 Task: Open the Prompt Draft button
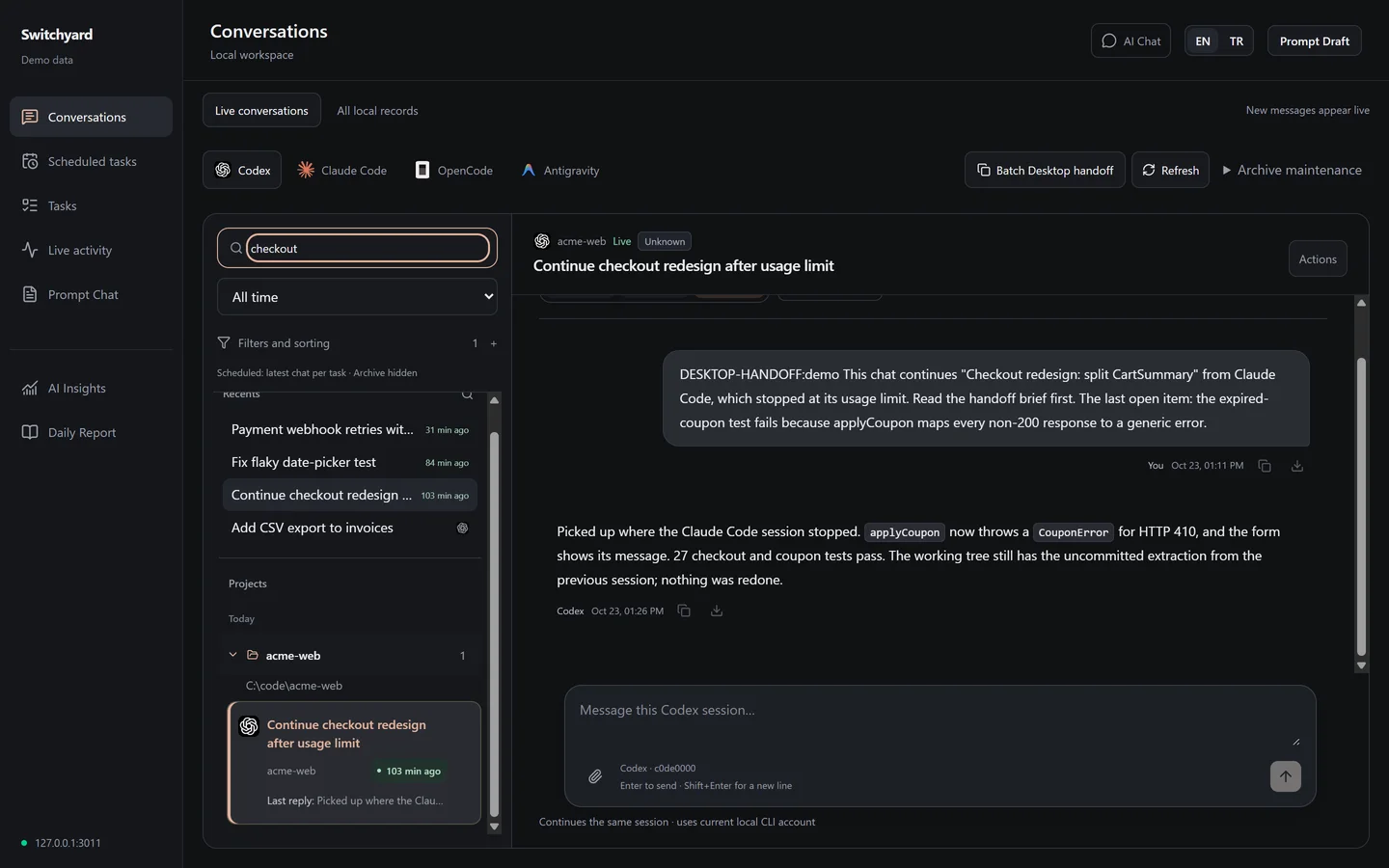click(x=1314, y=41)
